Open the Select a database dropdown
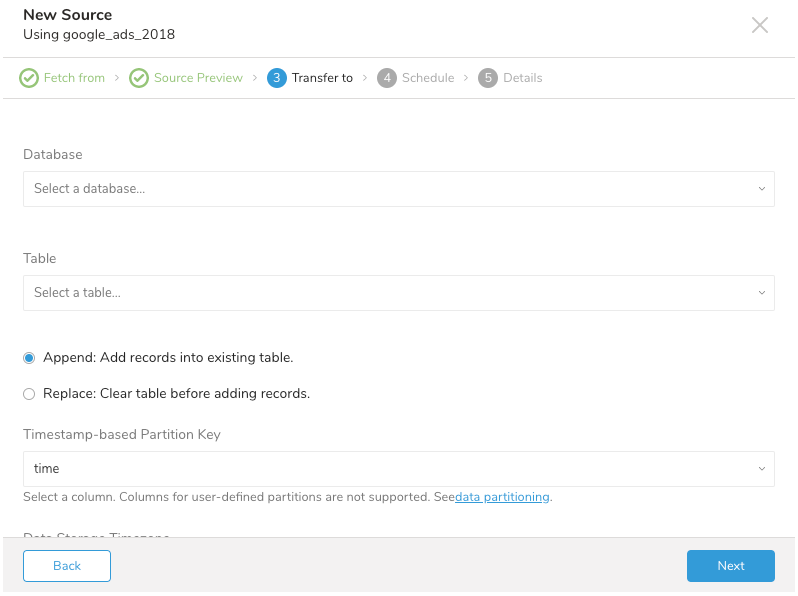 coord(398,189)
